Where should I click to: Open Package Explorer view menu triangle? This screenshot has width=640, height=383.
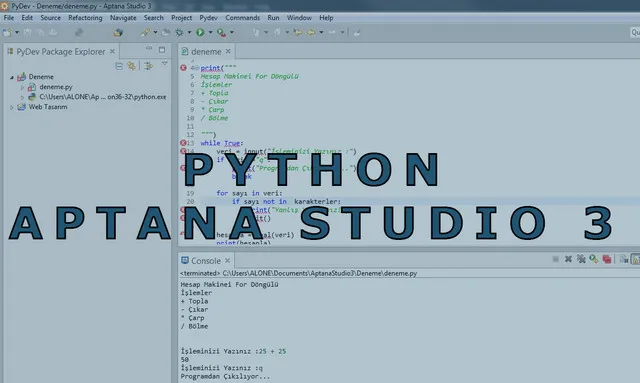coord(164,64)
